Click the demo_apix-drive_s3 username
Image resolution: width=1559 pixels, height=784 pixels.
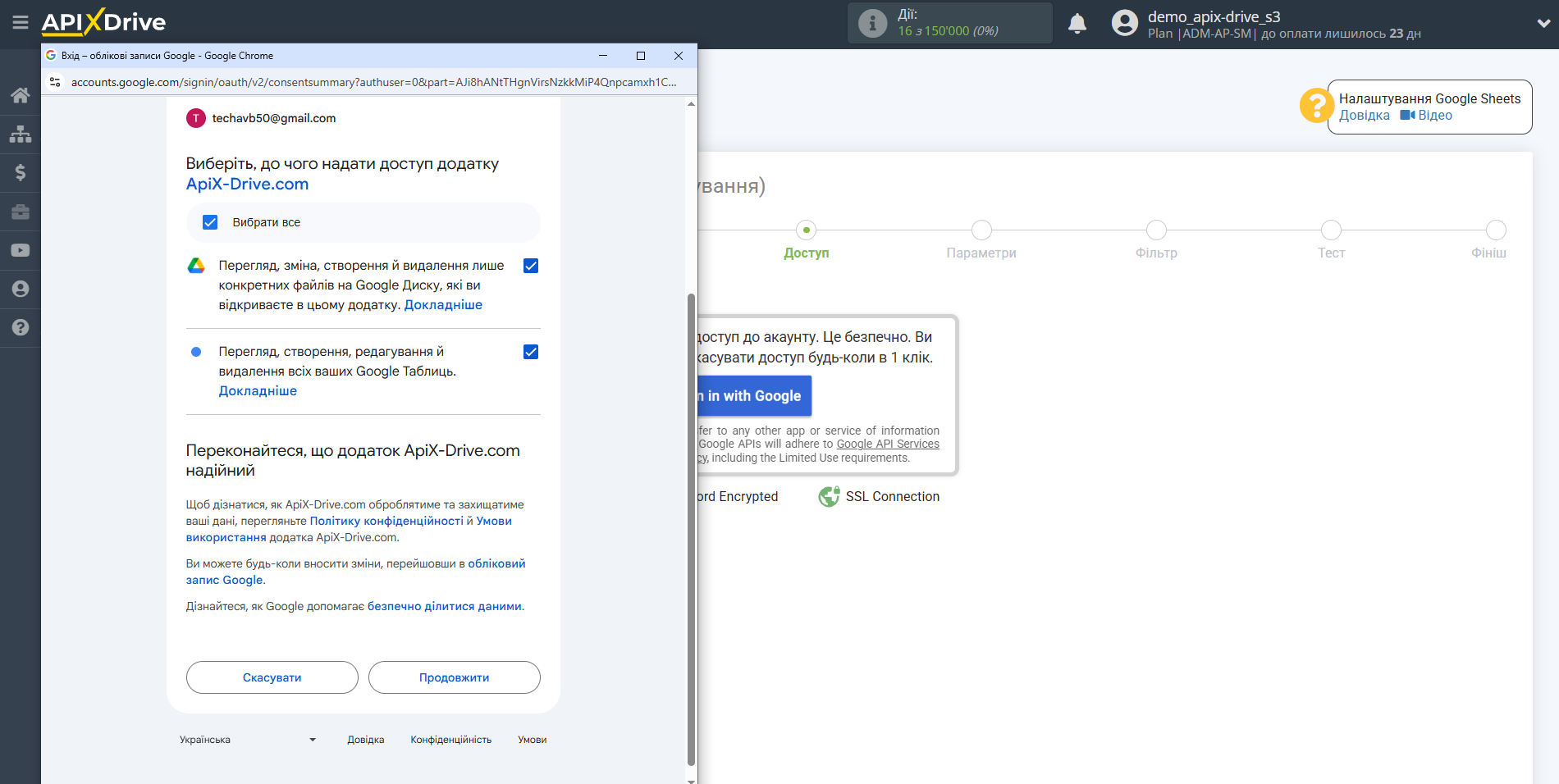click(x=1214, y=16)
